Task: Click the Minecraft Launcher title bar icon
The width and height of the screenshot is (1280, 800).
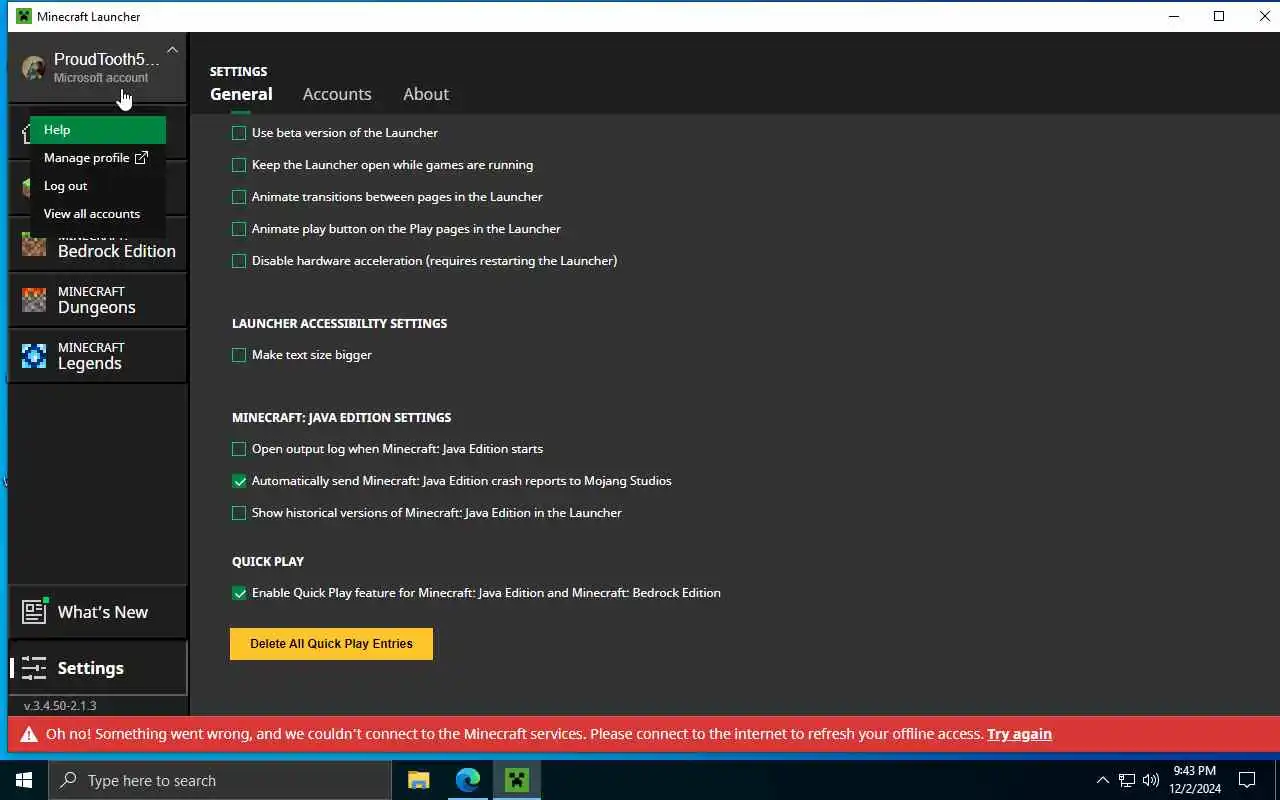Action: (24, 16)
